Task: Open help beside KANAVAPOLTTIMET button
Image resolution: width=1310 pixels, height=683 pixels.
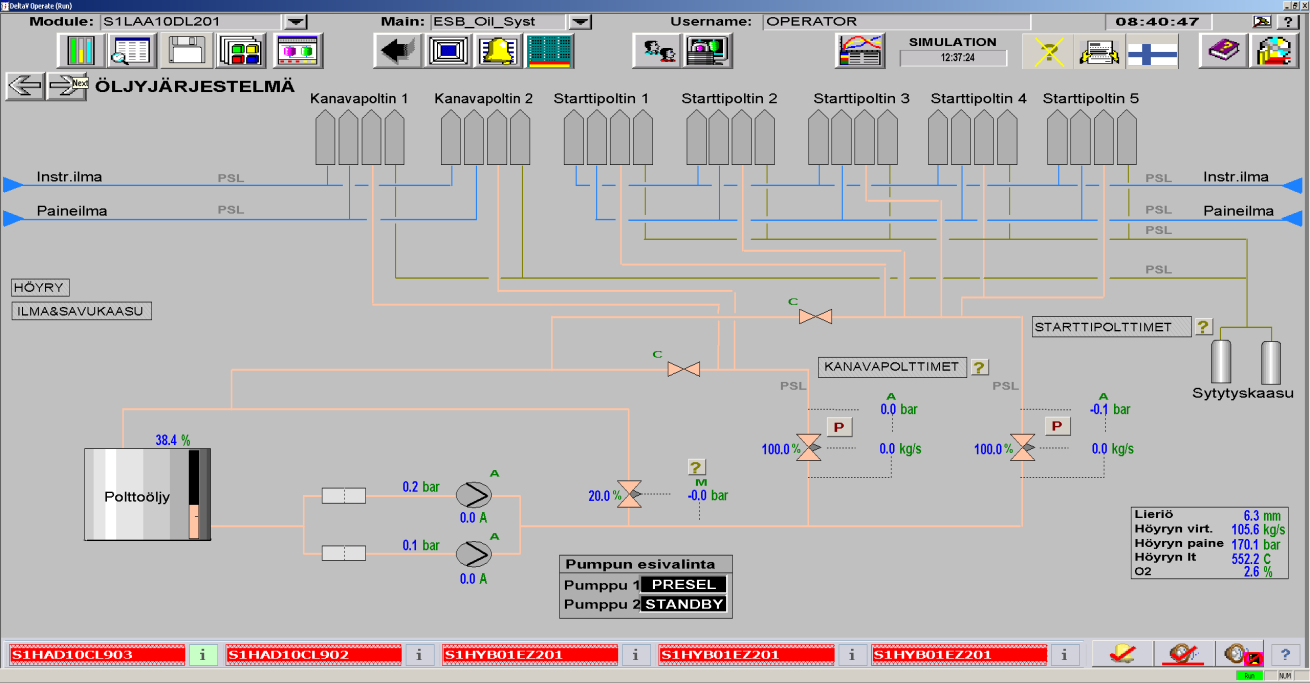Action: tap(980, 367)
